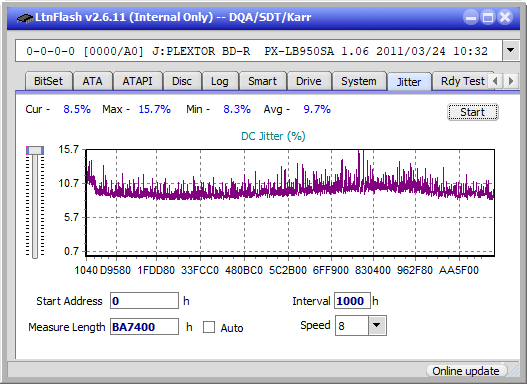Click the 10.7 y-axis label
The height and width of the screenshot is (384, 527).
69,183
